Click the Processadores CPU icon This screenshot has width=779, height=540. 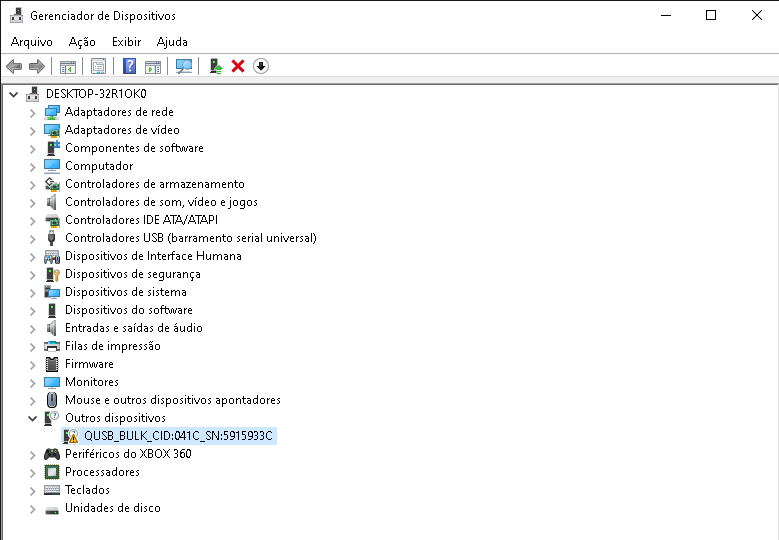[52, 472]
